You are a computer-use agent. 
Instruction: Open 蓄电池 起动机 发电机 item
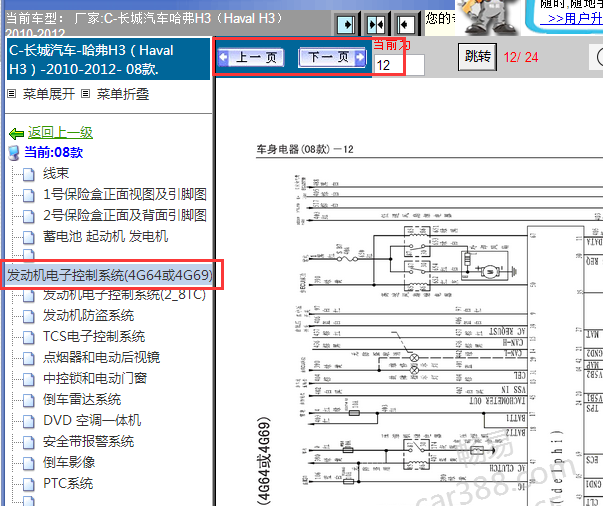click(105, 236)
